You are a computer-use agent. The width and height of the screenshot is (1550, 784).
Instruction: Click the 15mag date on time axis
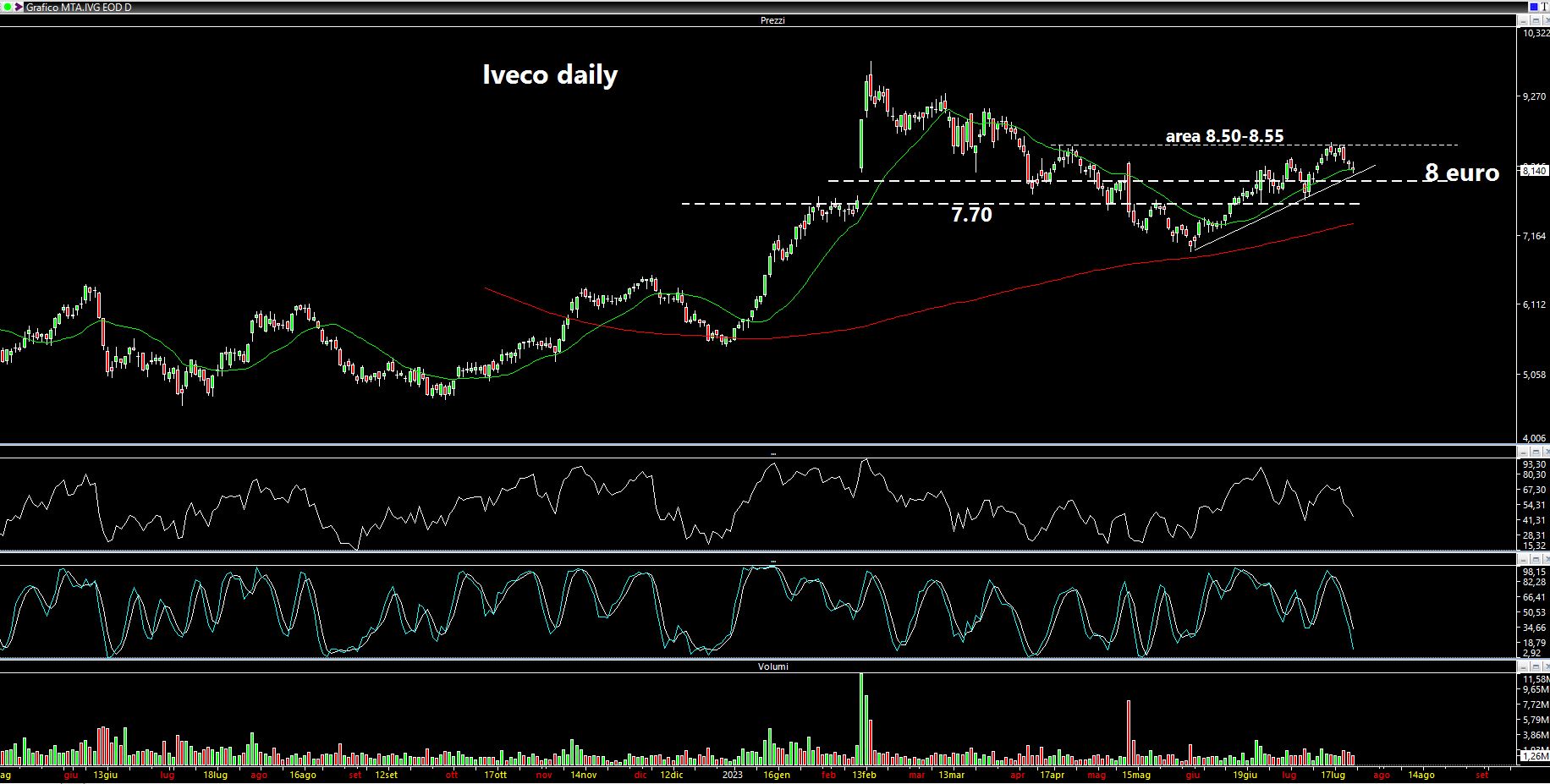click(x=1136, y=775)
